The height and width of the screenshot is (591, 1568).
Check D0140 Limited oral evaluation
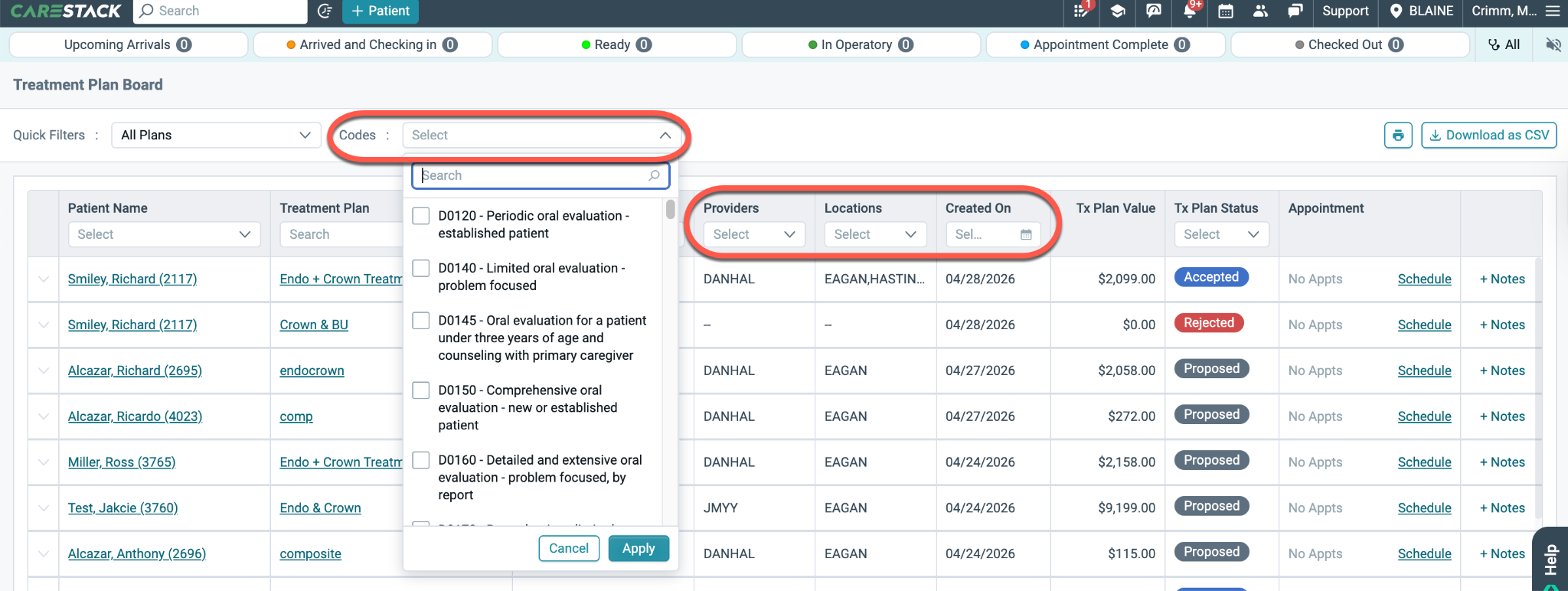pos(421,268)
